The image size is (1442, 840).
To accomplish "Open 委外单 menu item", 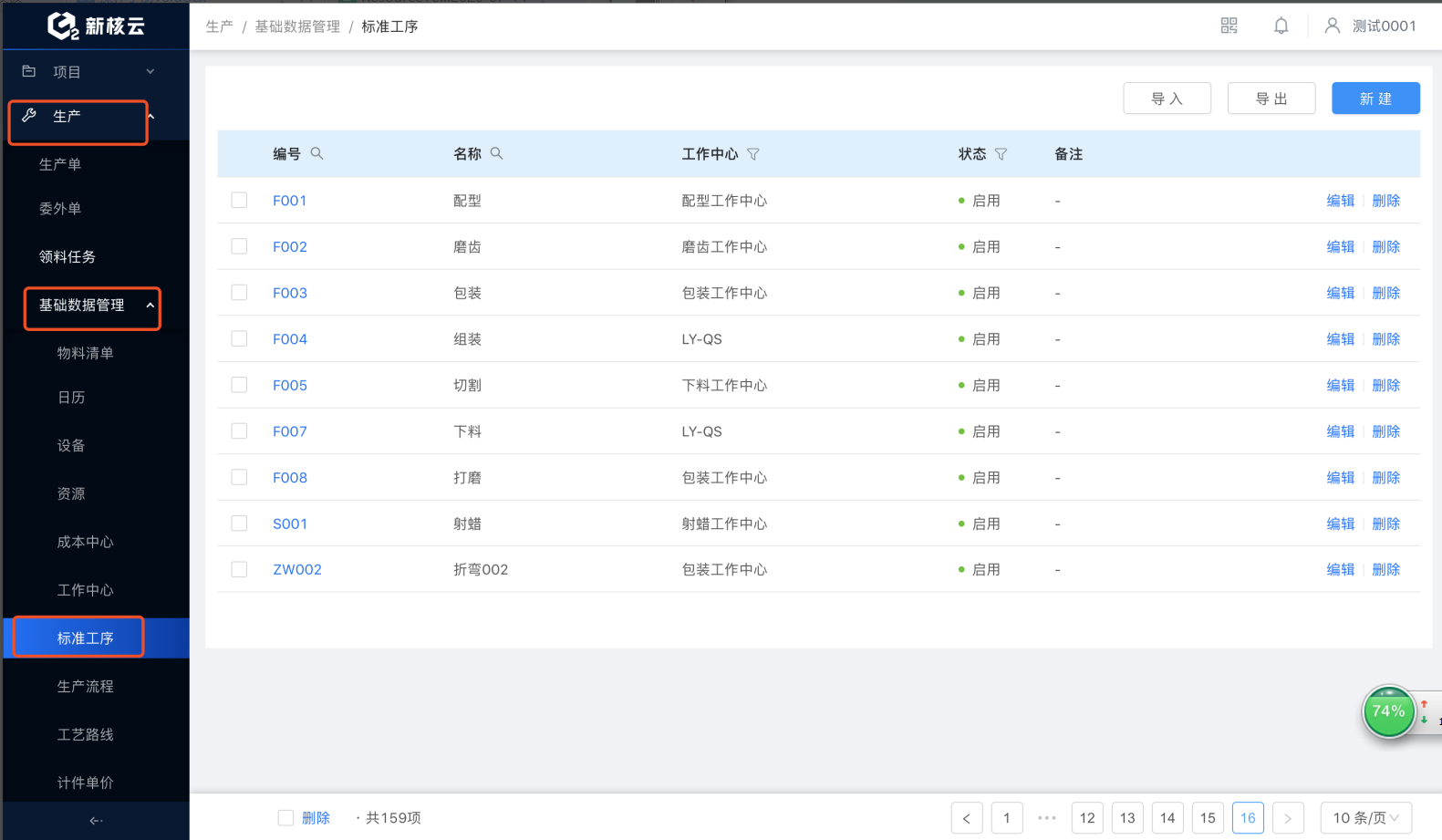I will point(60,209).
